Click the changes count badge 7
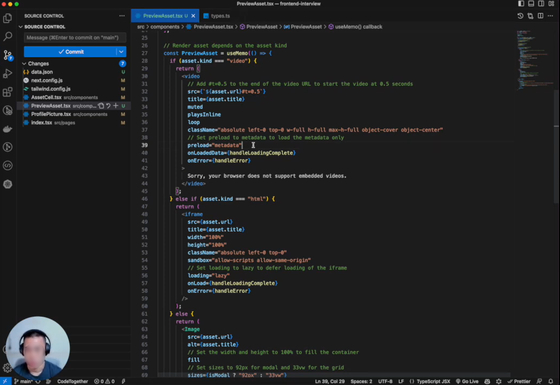The height and width of the screenshot is (385, 560). [122, 64]
